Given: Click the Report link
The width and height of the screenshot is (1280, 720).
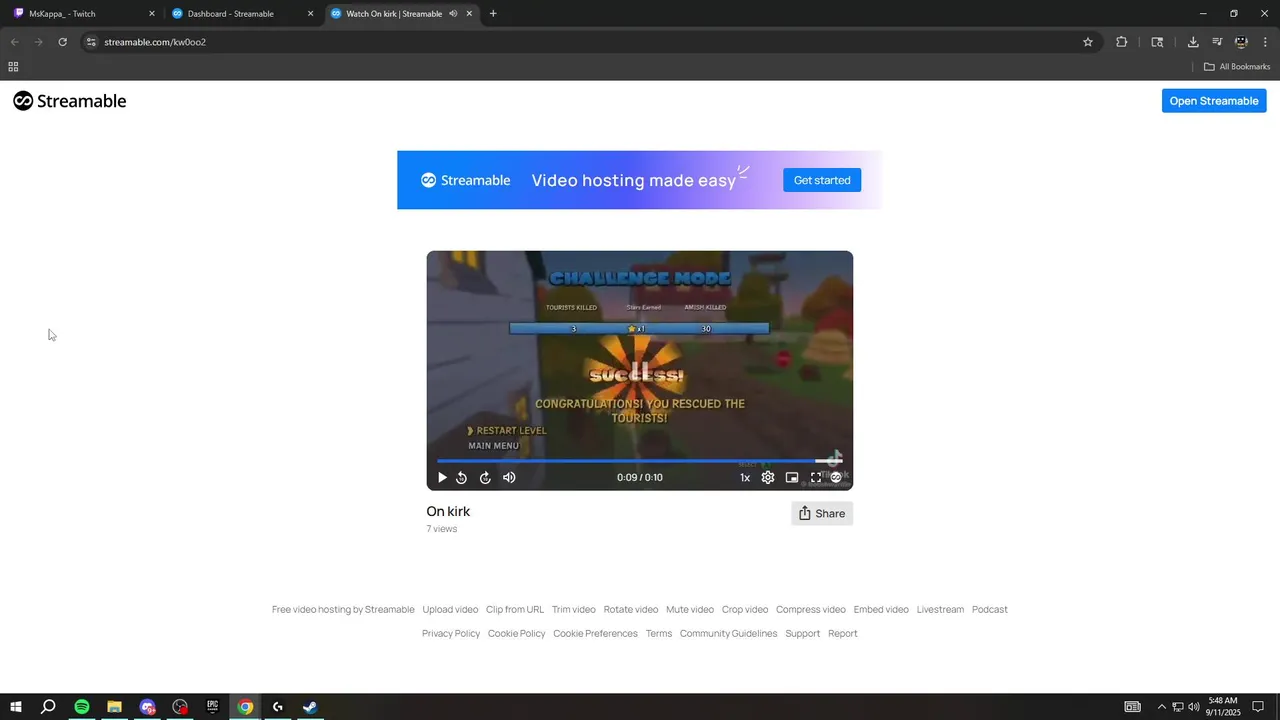Looking at the screenshot, I should (x=843, y=633).
